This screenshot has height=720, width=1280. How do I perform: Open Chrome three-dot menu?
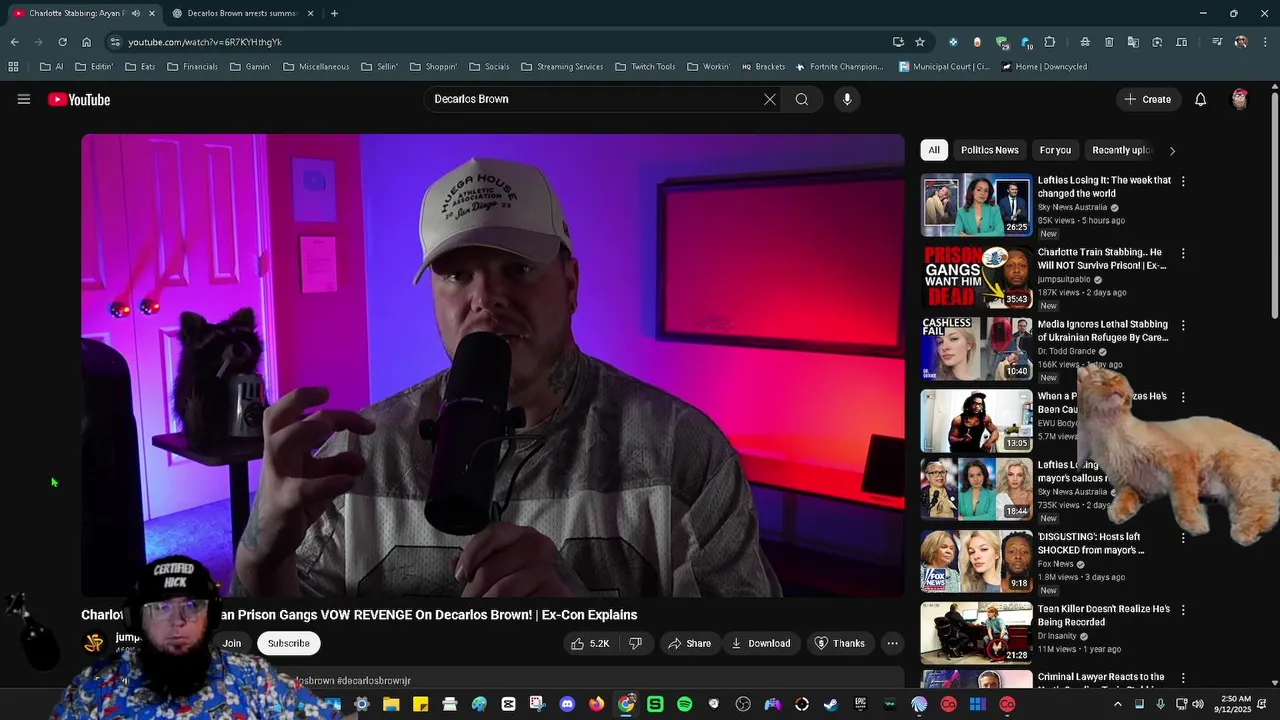coord(1265,42)
